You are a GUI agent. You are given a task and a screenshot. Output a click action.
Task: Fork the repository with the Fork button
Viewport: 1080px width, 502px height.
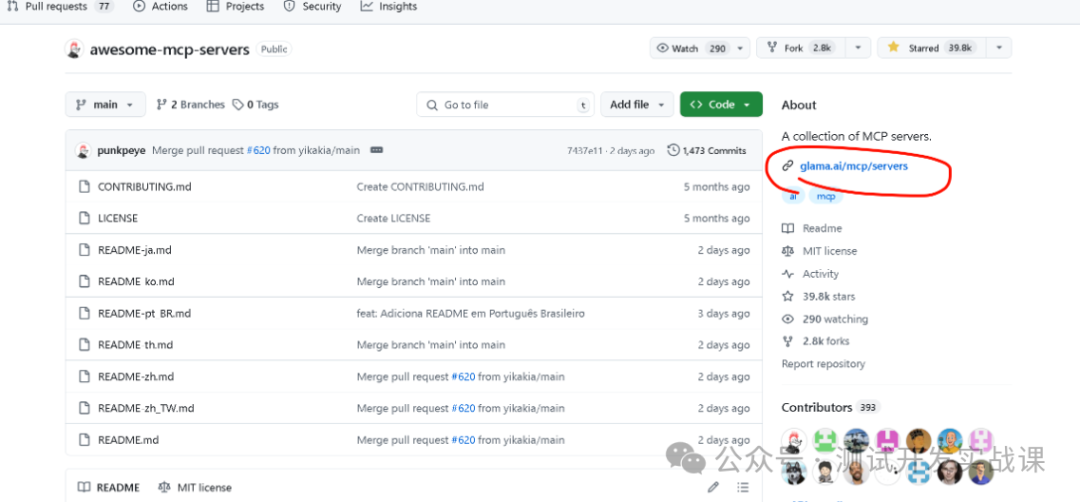801,48
